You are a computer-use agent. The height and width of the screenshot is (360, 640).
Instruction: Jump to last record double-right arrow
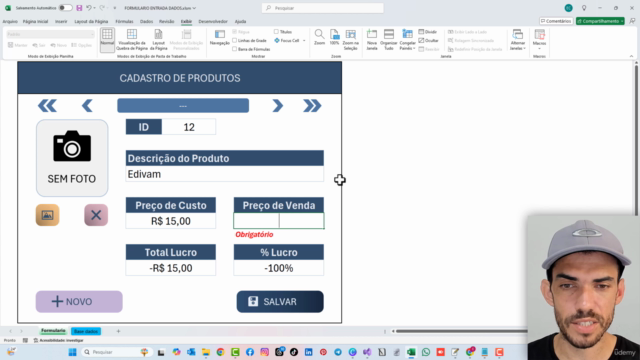312,106
